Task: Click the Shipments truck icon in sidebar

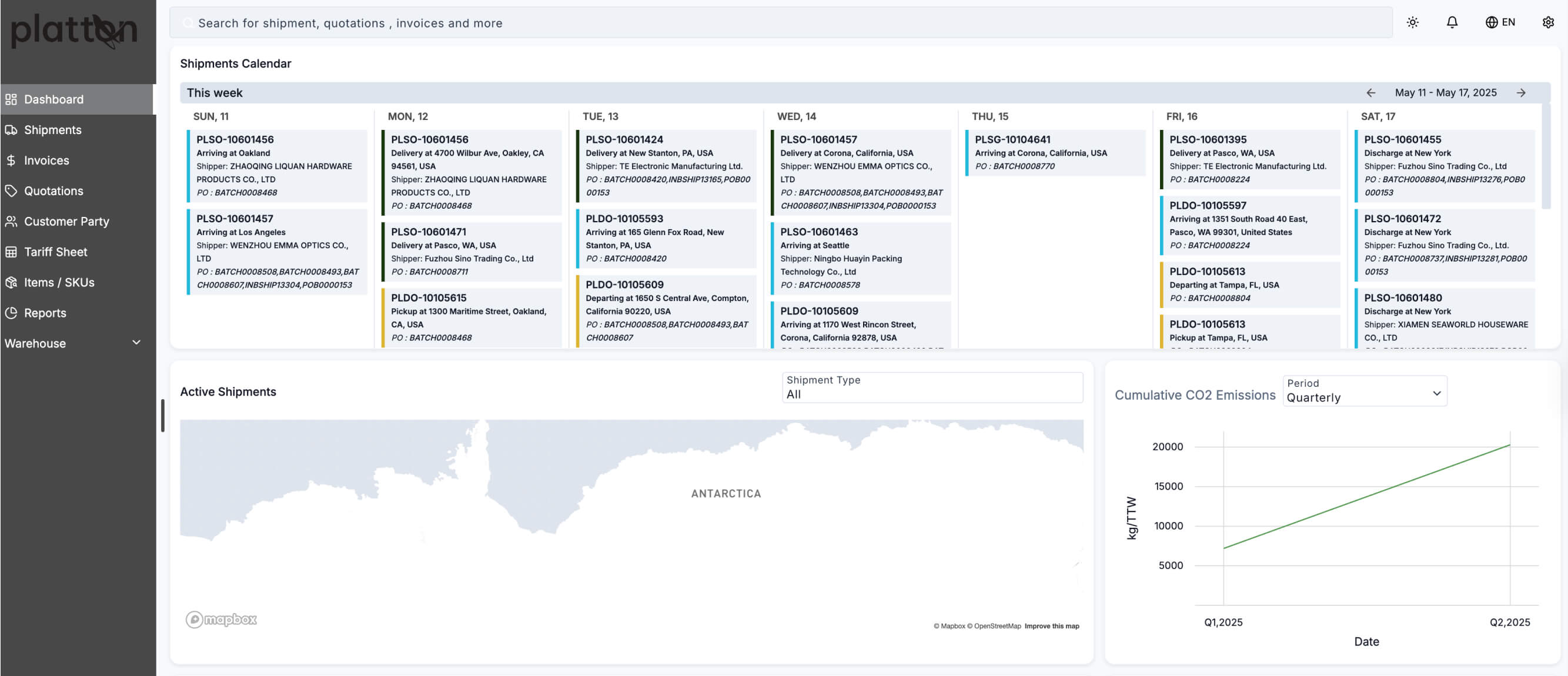Action: (x=11, y=129)
